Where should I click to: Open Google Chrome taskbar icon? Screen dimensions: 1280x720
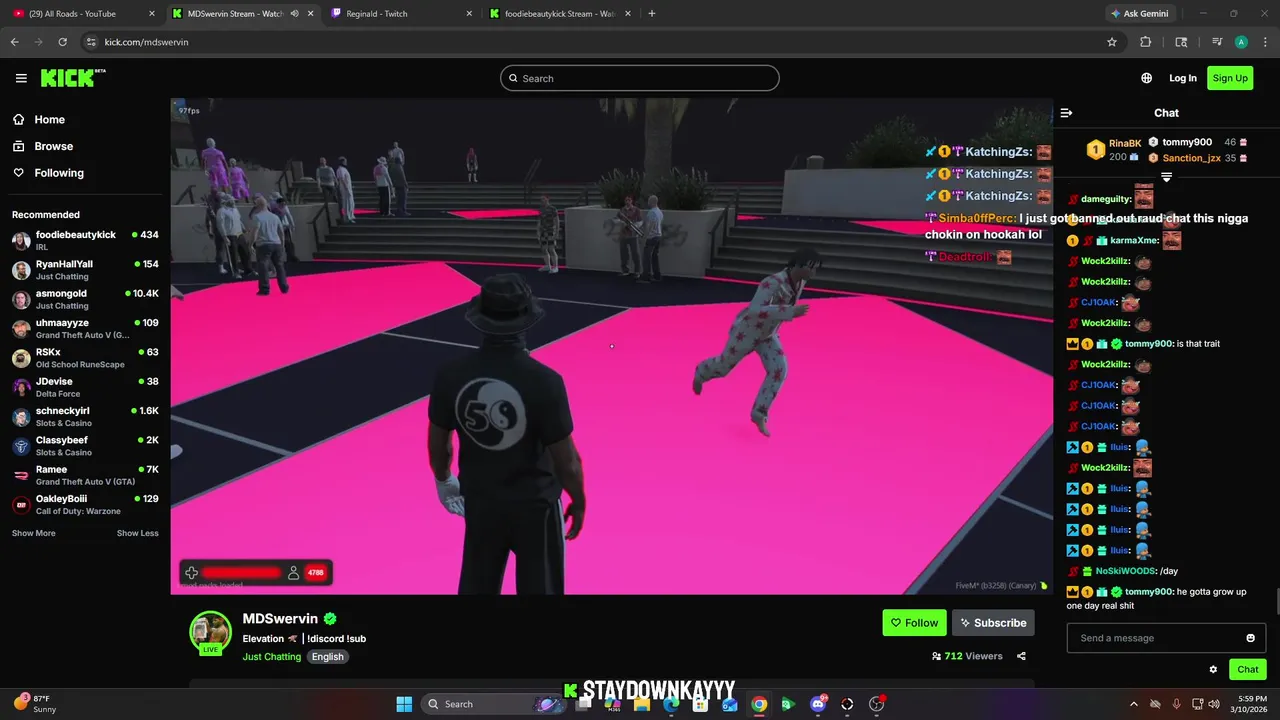point(759,704)
